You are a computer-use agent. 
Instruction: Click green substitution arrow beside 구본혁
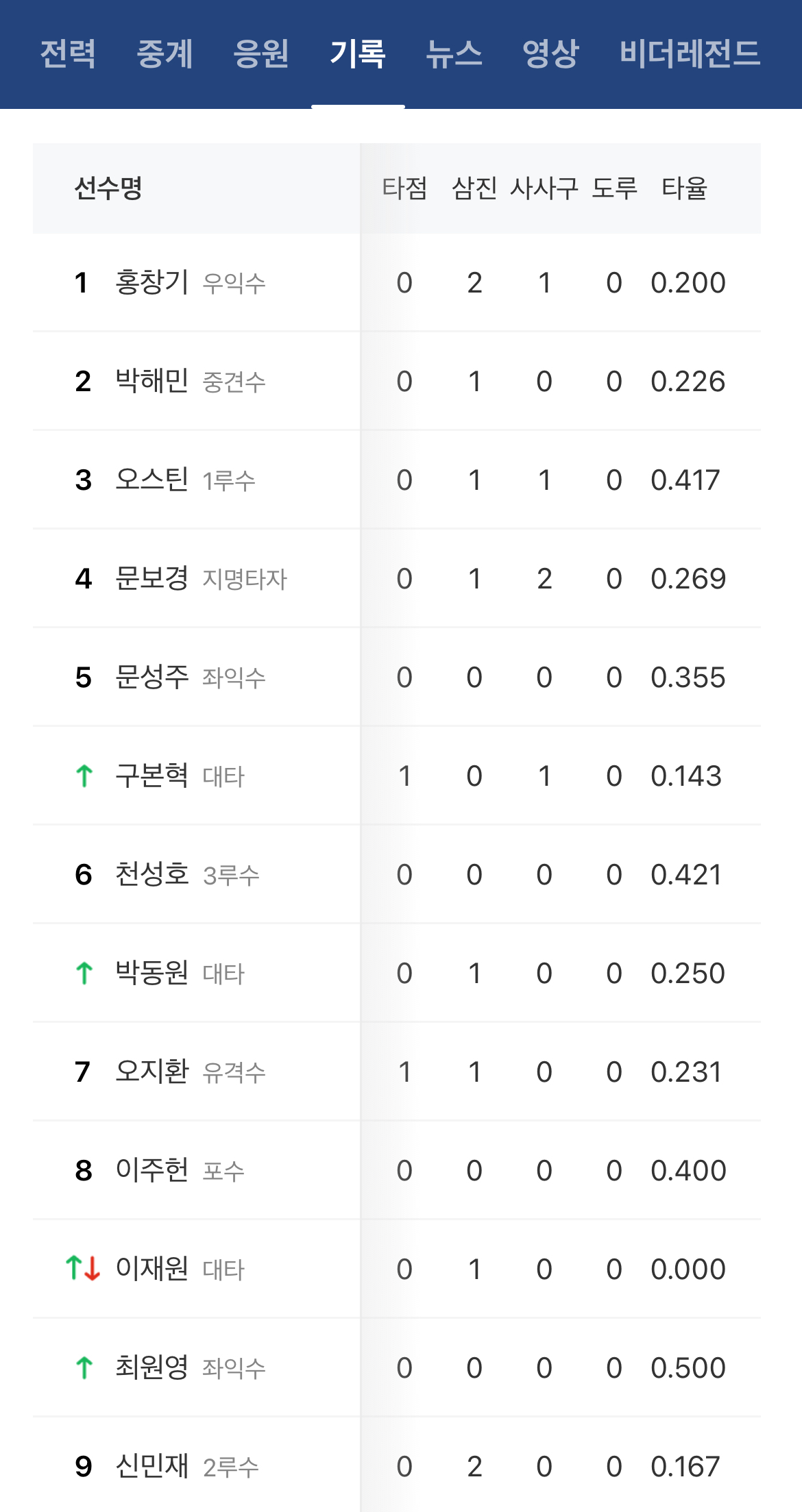coord(84,776)
